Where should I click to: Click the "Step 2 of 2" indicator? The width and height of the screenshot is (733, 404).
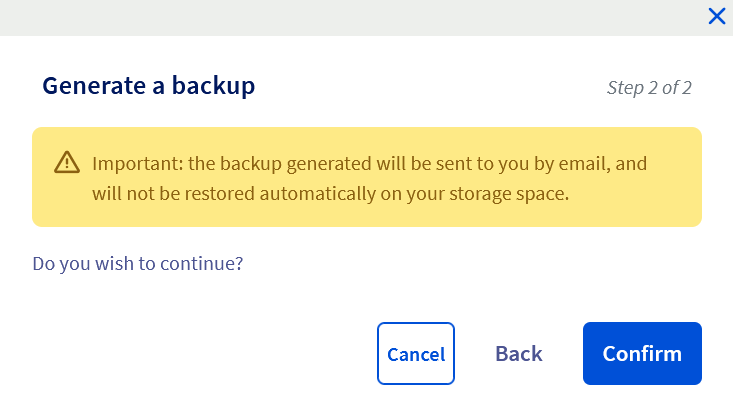tap(649, 87)
